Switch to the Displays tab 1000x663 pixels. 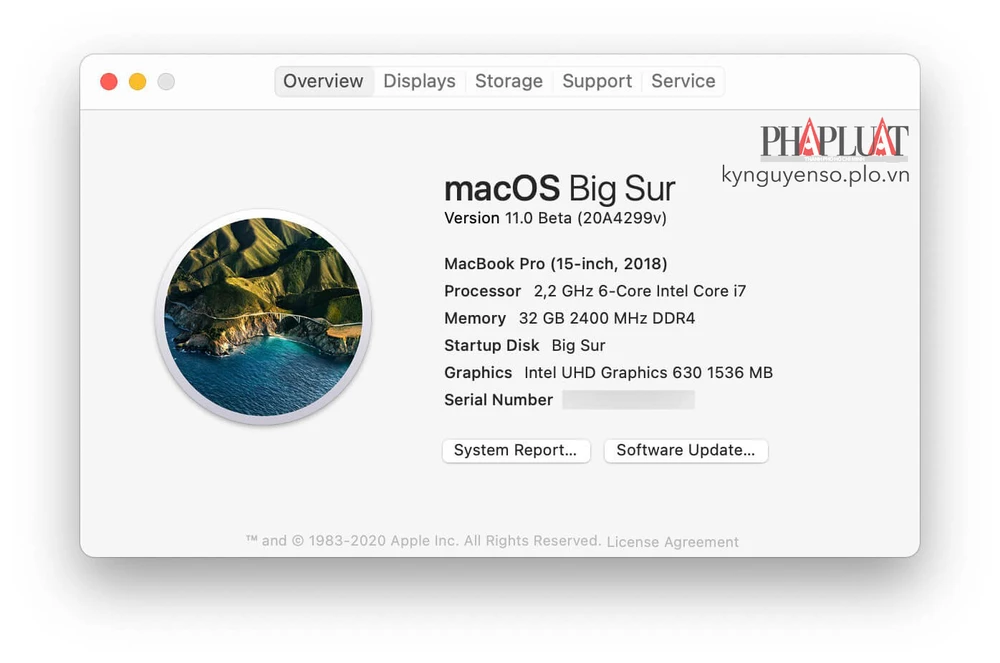[x=419, y=81]
